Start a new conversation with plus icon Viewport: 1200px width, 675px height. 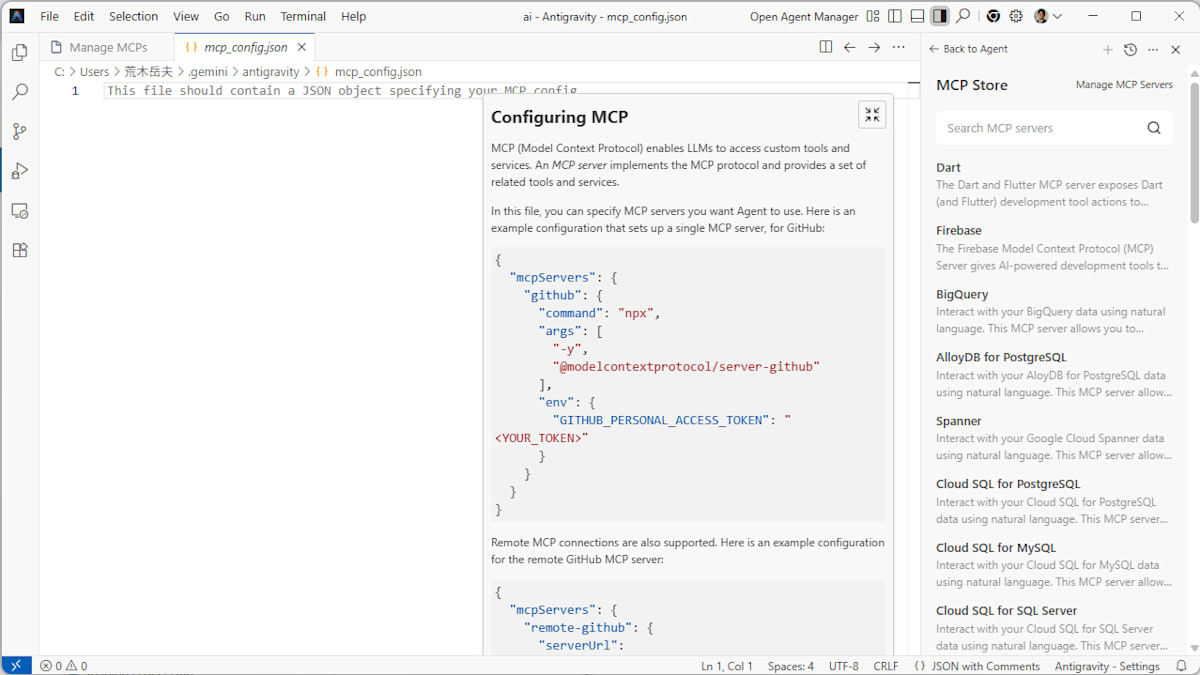pos(1107,49)
